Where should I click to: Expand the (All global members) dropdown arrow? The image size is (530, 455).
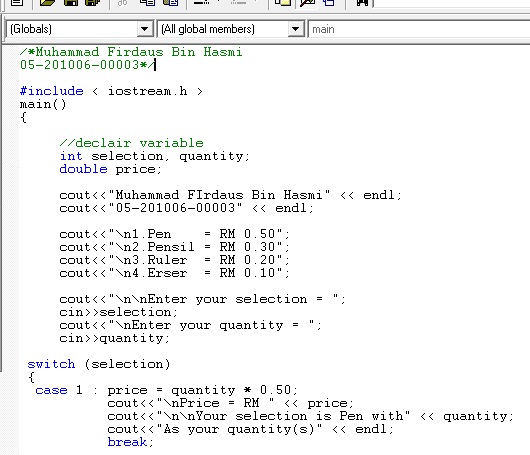[295, 29]
